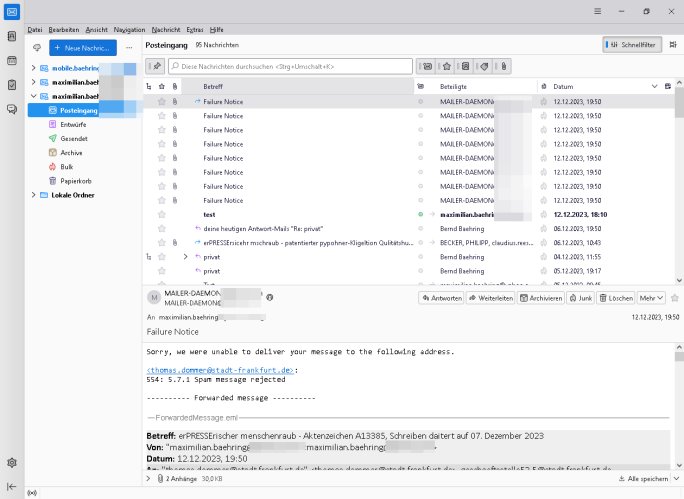Choose displayed columns picker

click(x=668, y=86)
